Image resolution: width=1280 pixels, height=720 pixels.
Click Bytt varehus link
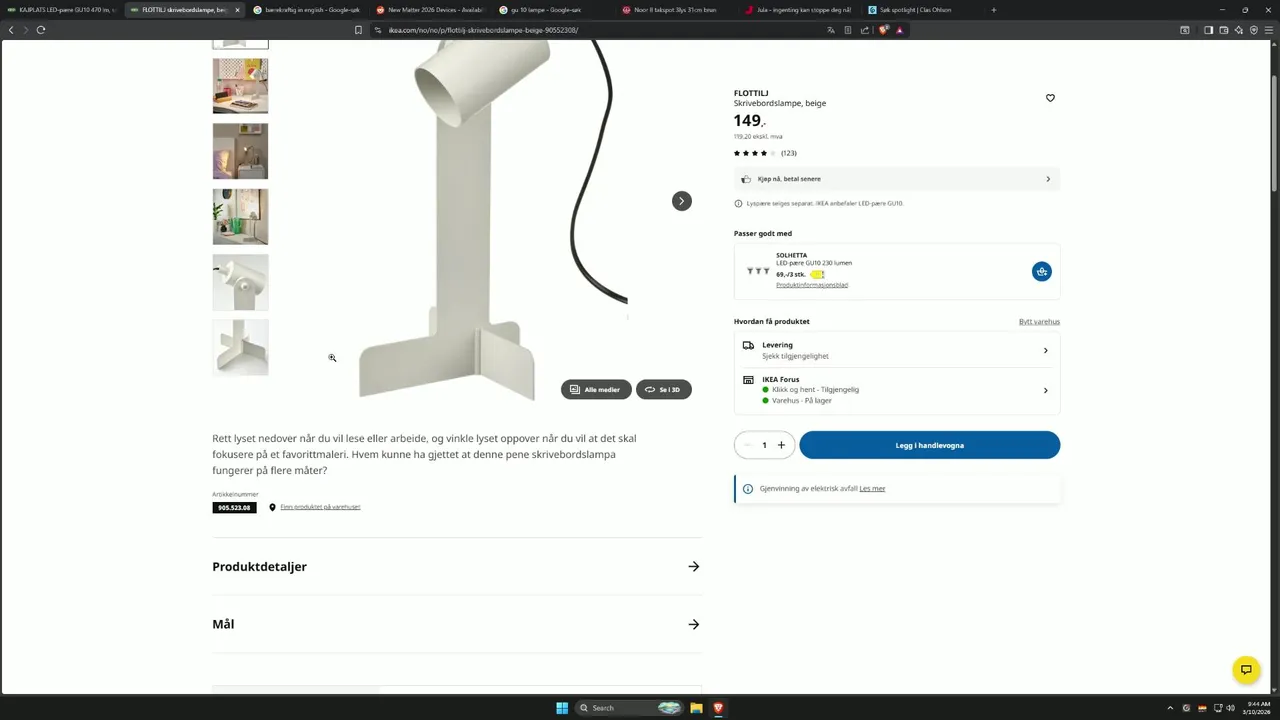tap(1039, 322)
